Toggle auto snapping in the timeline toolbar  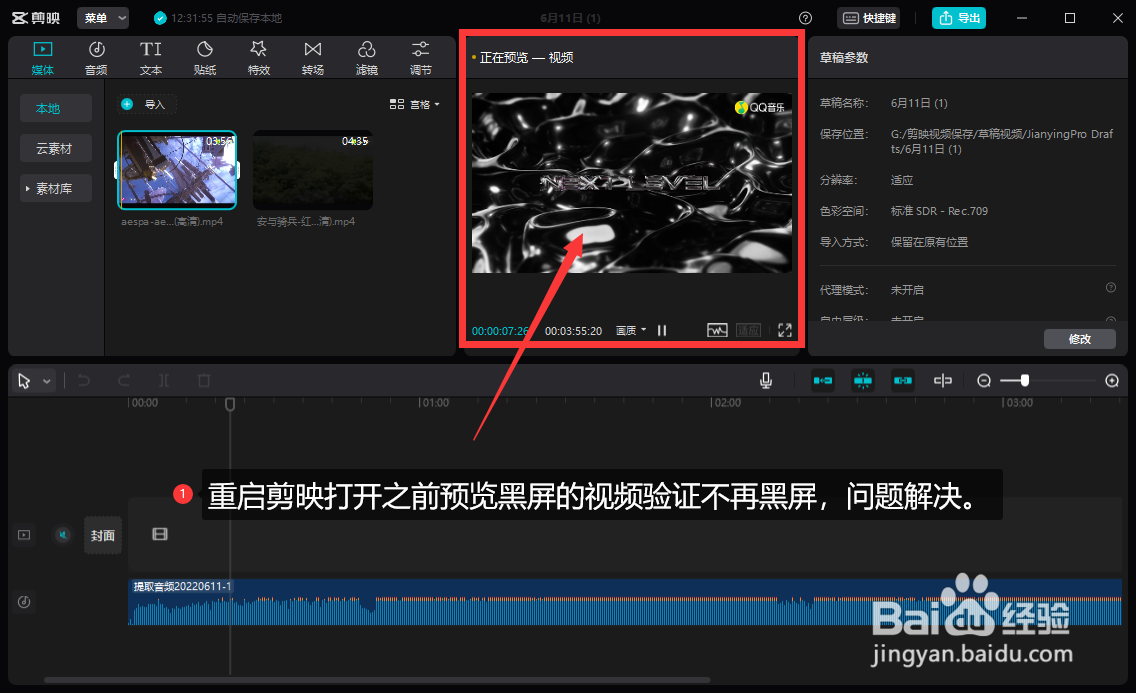click(x=863, y=380)
